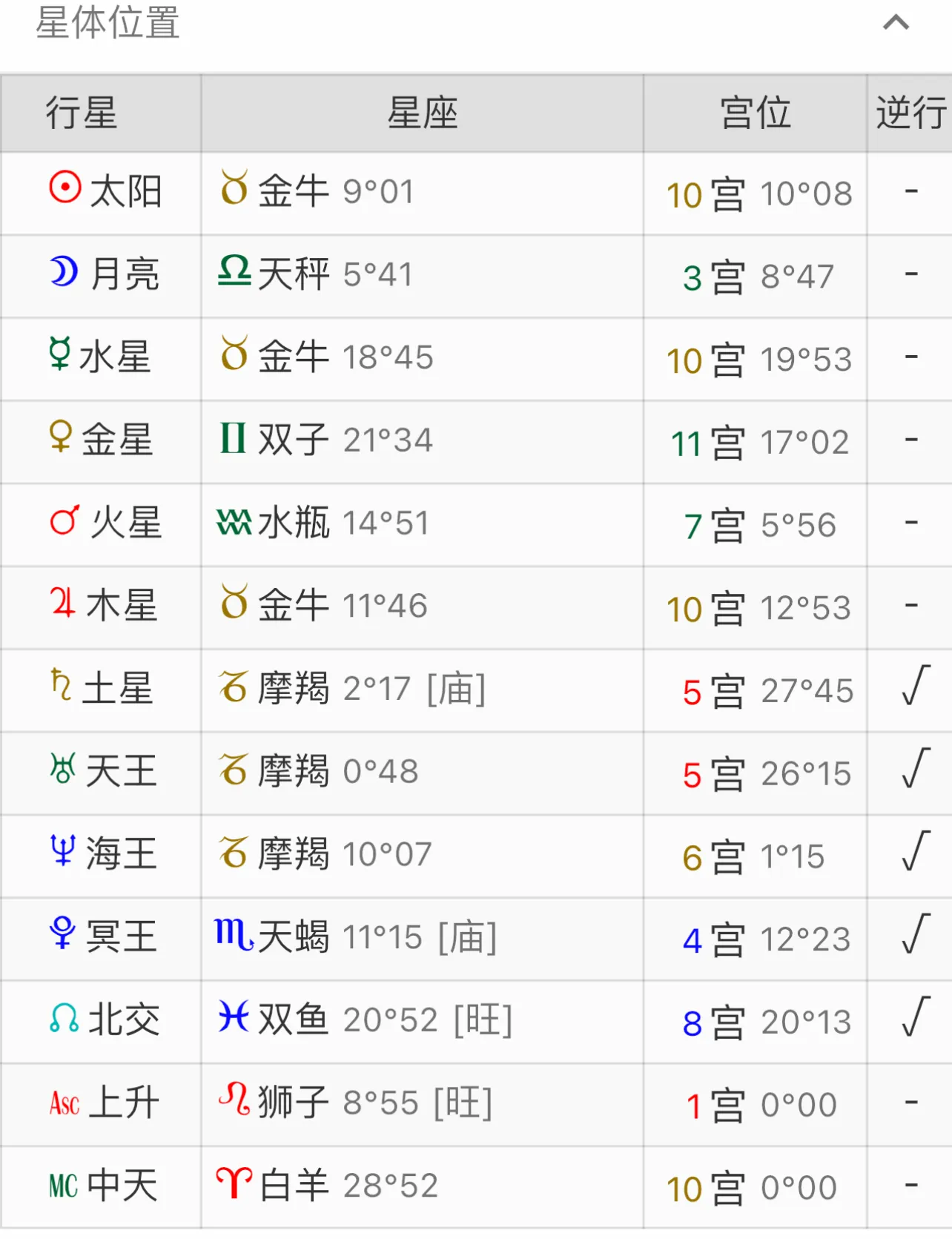This screenshot has height=1239, width=952.
Task: Click the blue Moon crescent icon
Action: pyautogui.click(x=64, y=271)
